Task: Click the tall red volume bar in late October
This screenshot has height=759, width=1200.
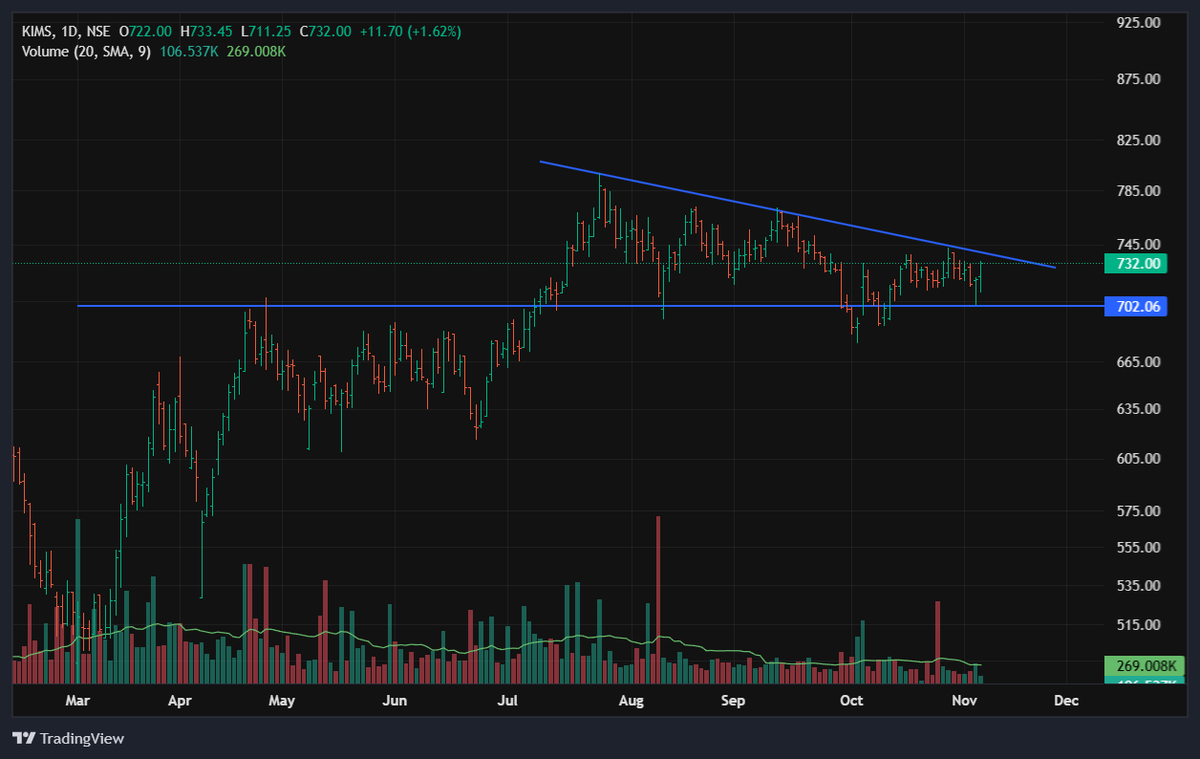Action: pos(937,642)
